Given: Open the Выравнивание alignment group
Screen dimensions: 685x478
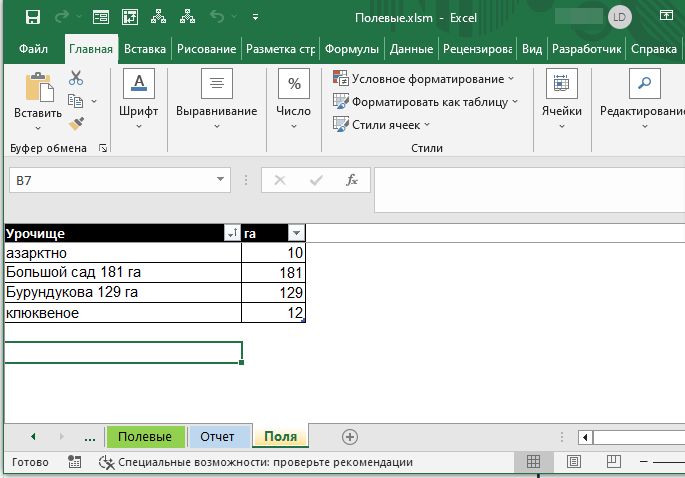Looking at the screenshot, I should [x=217, y=99].
